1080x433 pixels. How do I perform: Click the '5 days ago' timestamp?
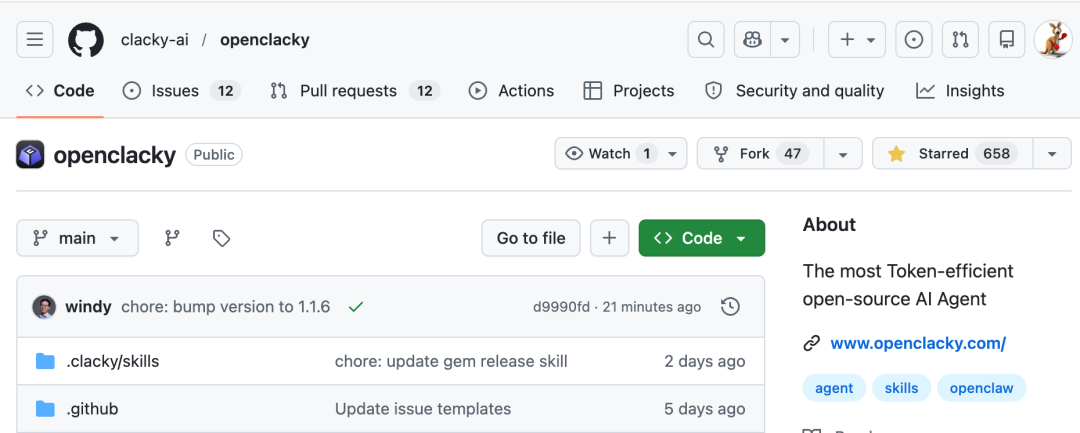705,409
